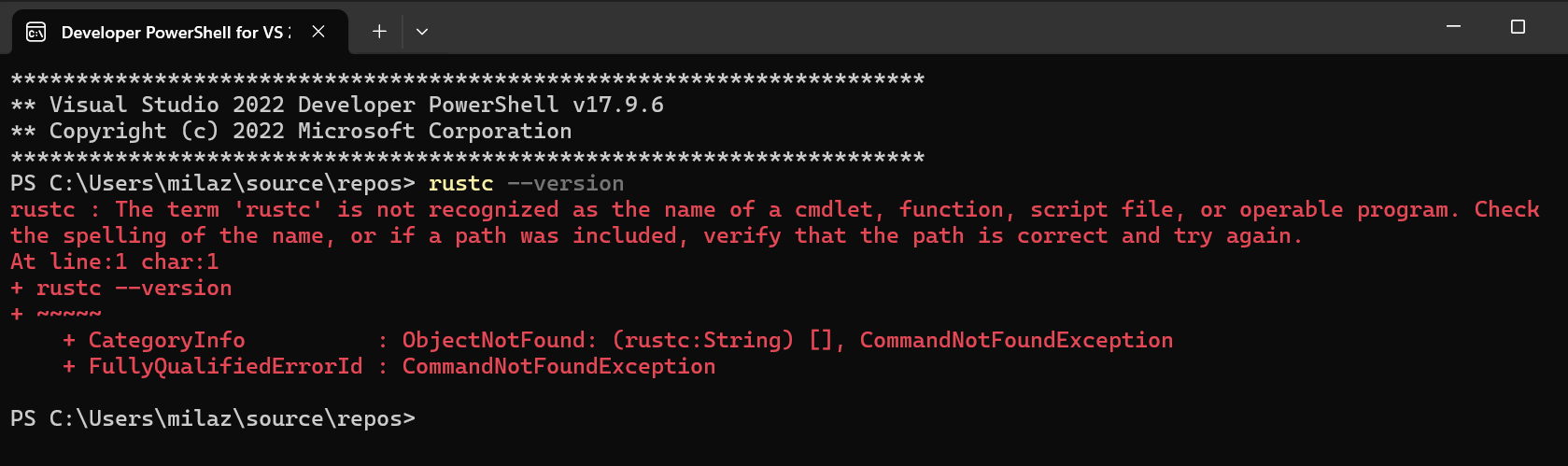Click the FullyQualifiedErrorId label

point(225,367)
